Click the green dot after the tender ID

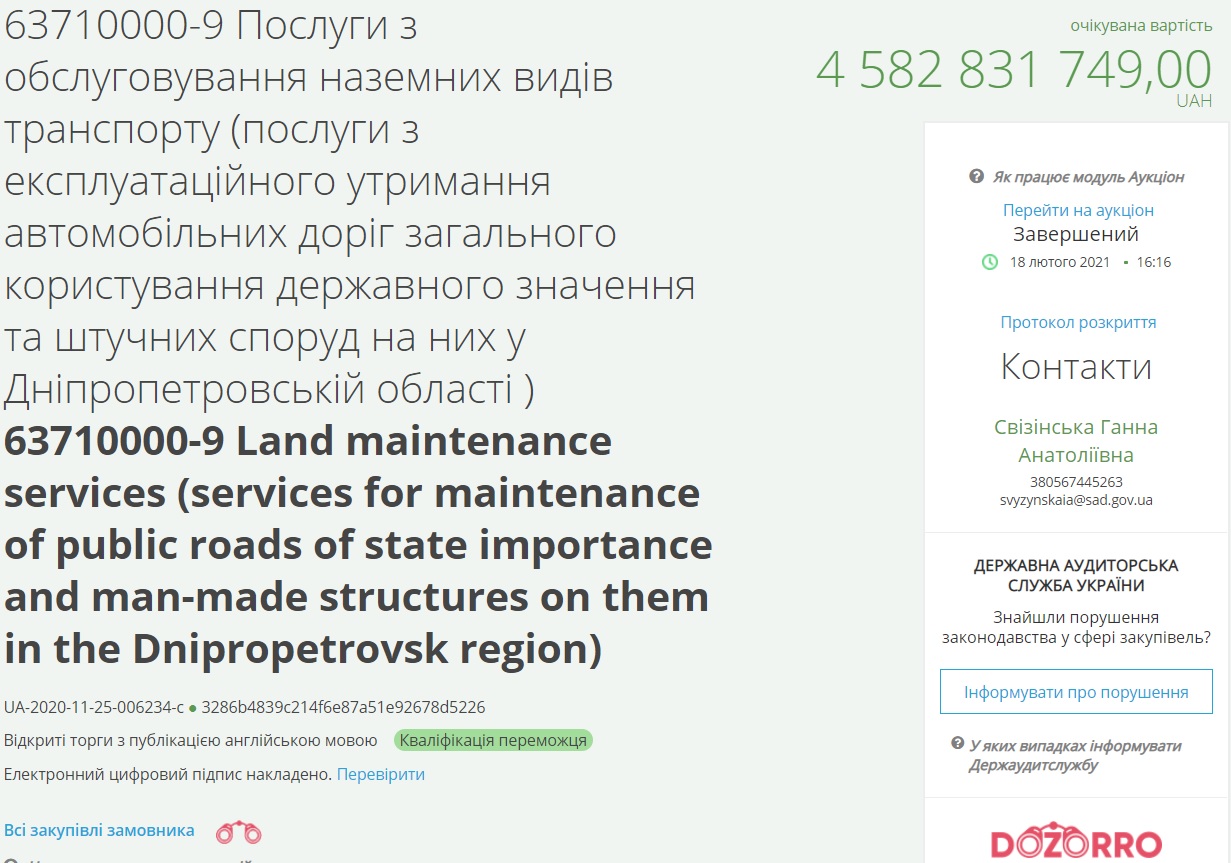(193, 708)
